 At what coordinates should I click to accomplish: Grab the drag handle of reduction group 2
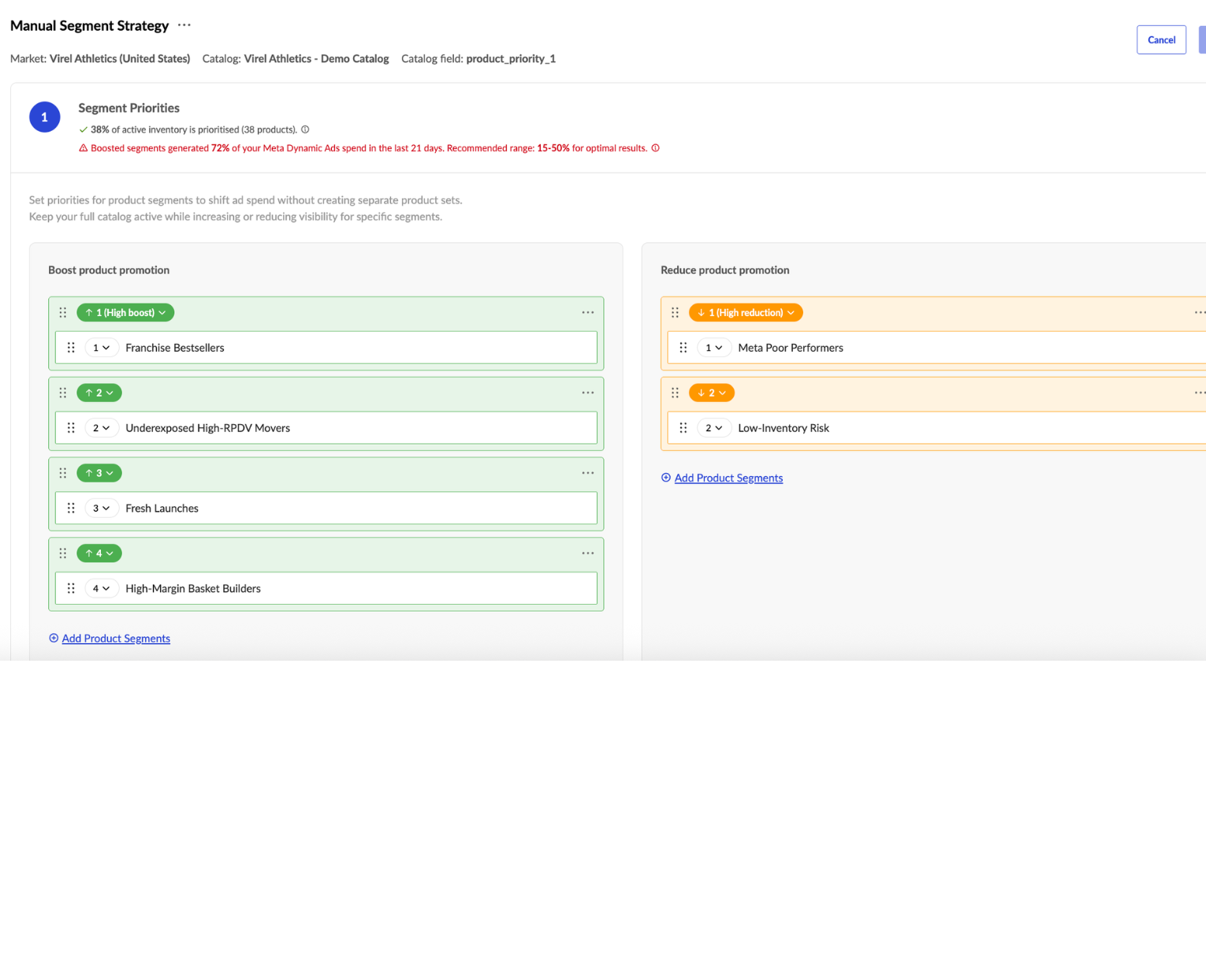[676, 393]
